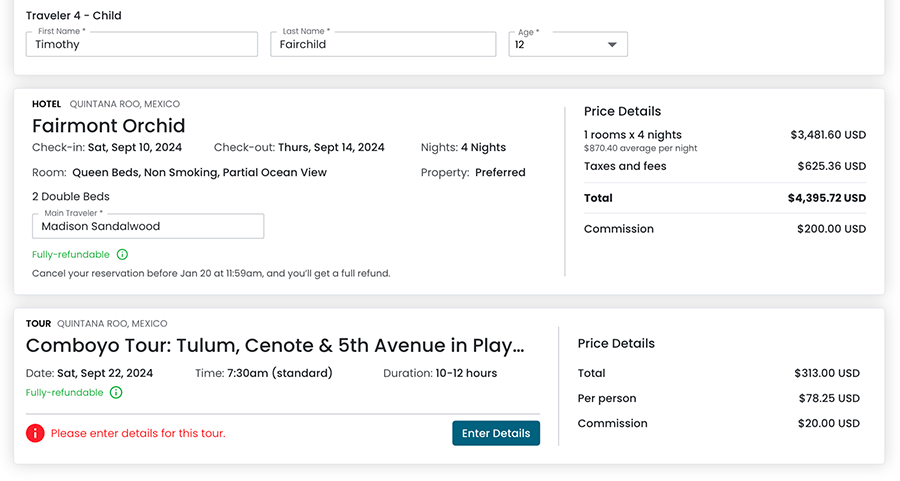Click the tour per person $78.25 USD
Screen dimensions: 900x481
coord(826,398)
